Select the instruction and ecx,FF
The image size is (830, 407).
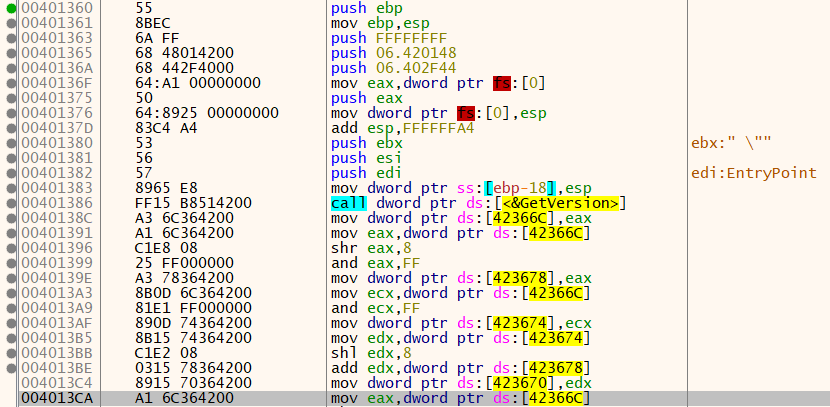pyautogui.click(x=376, y=307)
